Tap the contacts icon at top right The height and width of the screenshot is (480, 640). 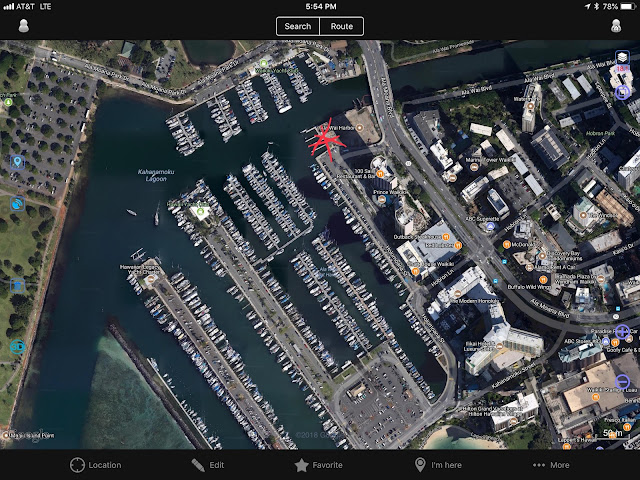click(616, 26)
